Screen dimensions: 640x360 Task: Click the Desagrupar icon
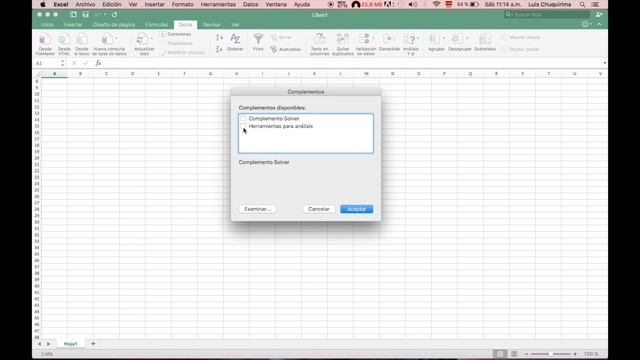point(457,39)
